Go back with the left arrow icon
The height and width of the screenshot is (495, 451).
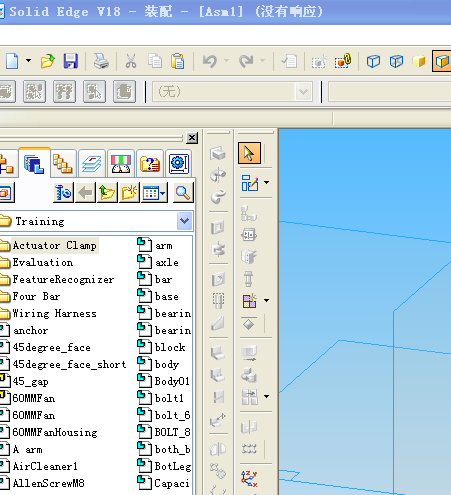coord(85,193)
